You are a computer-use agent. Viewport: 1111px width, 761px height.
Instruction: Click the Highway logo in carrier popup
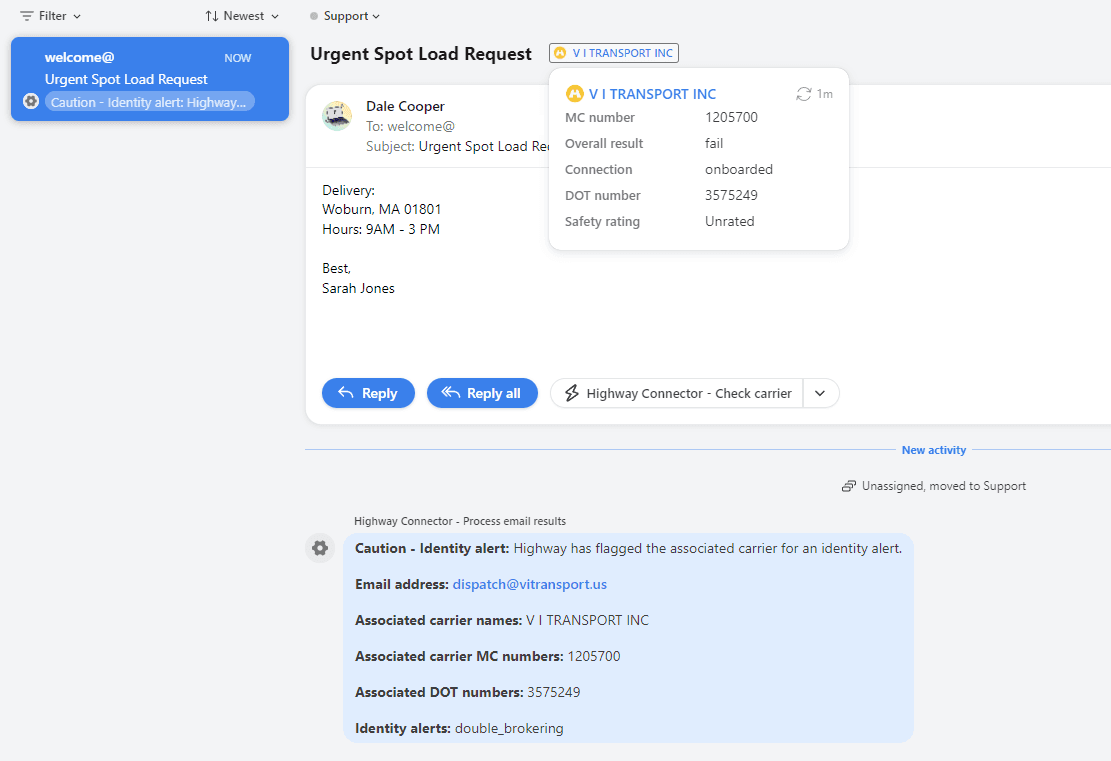click(574, 94)
